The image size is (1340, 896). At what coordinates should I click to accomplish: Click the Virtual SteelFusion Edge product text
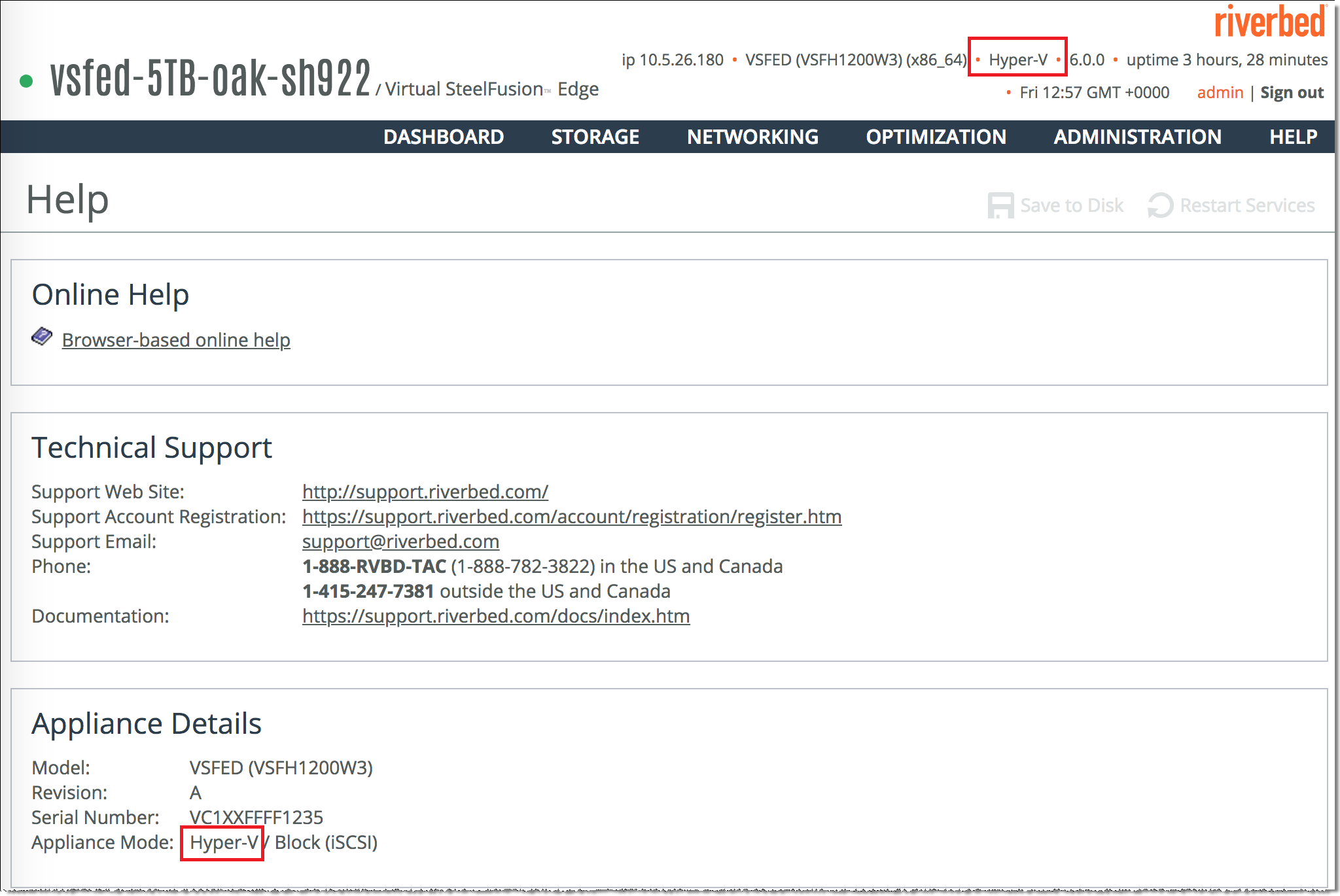coord(491,89)
